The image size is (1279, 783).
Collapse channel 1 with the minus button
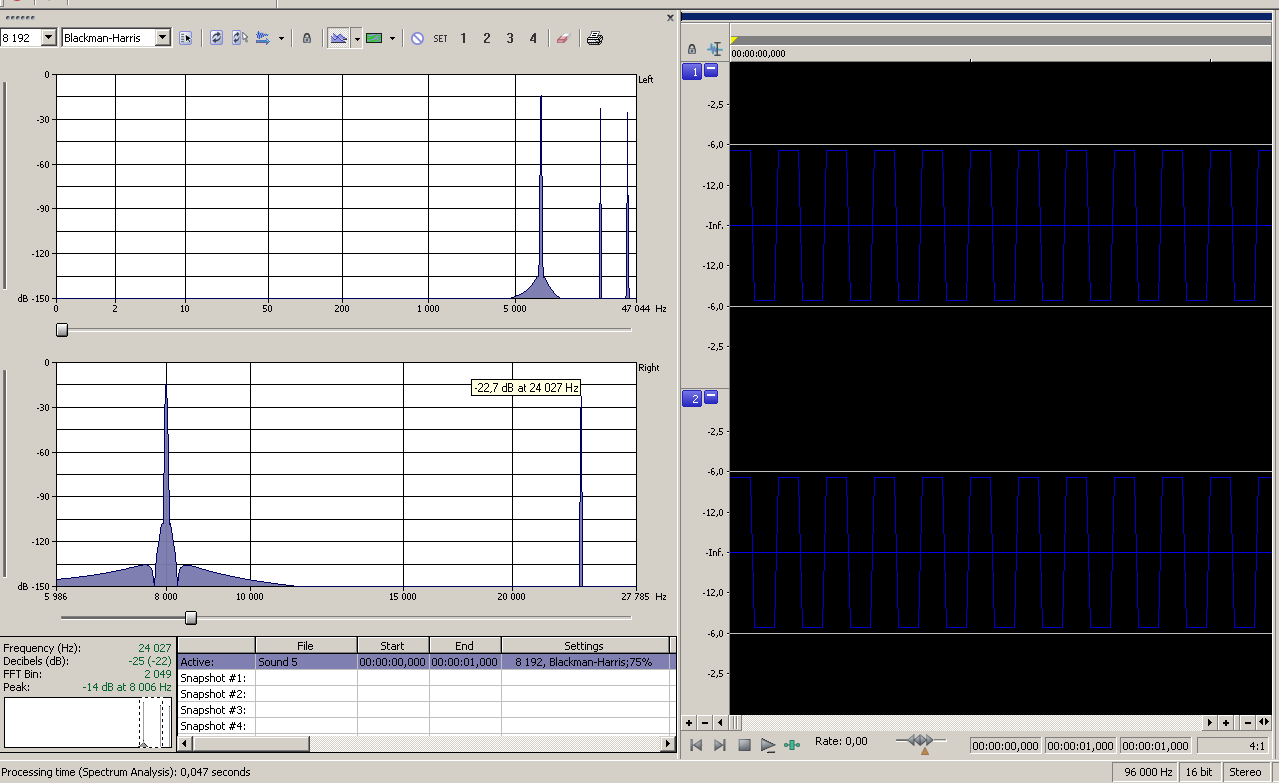point(711,70)
